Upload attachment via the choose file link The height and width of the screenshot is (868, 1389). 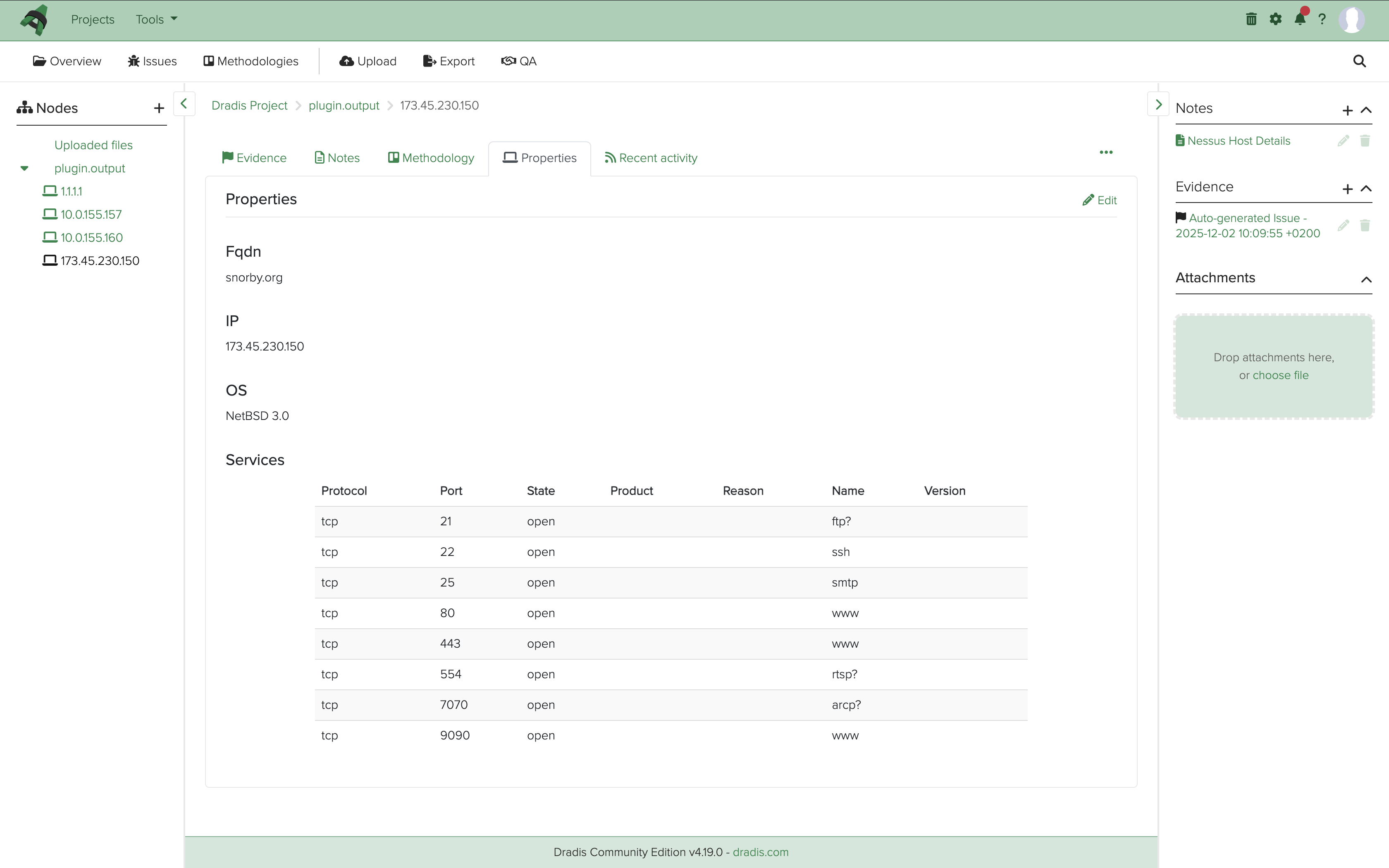point(1281,375)
